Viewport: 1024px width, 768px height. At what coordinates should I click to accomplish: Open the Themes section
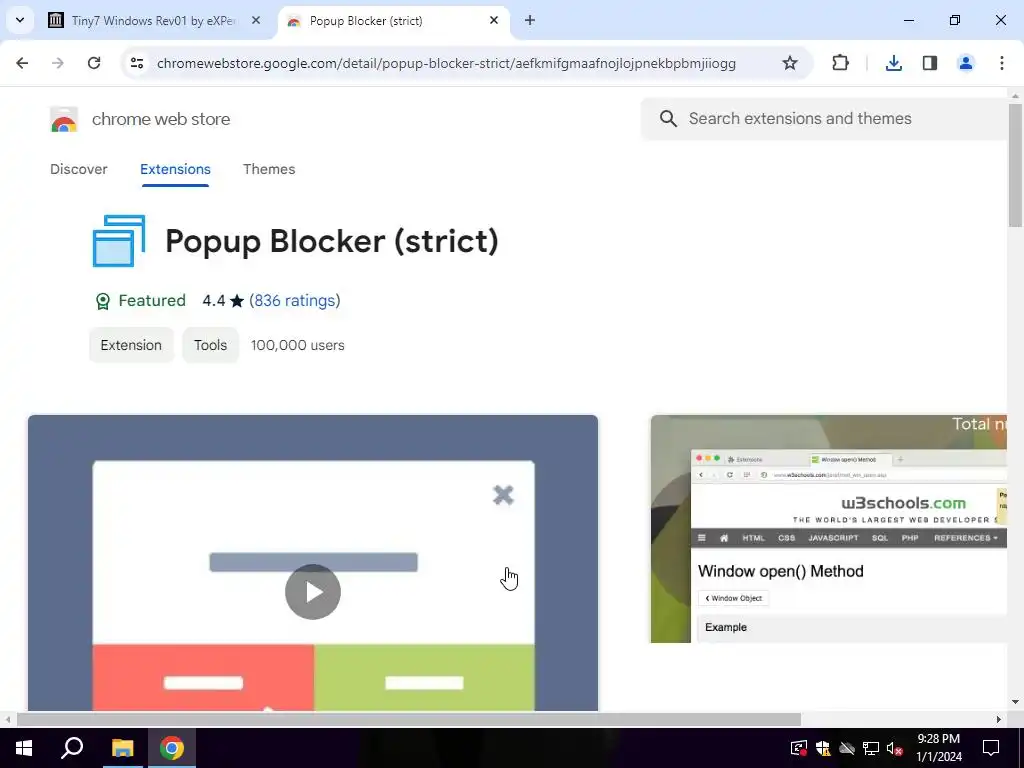click(x=269, y=169)
